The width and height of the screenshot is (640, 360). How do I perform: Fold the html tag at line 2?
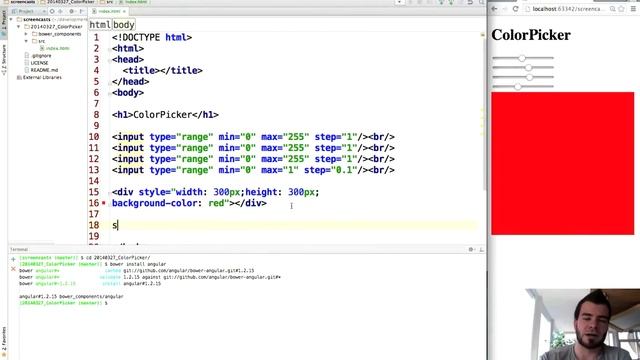(109, 49)
